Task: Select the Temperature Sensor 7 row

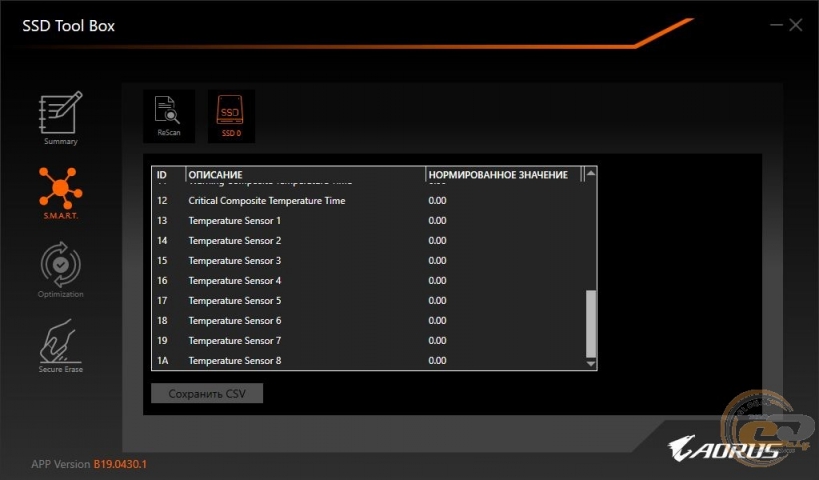Action: click(369, 341)
